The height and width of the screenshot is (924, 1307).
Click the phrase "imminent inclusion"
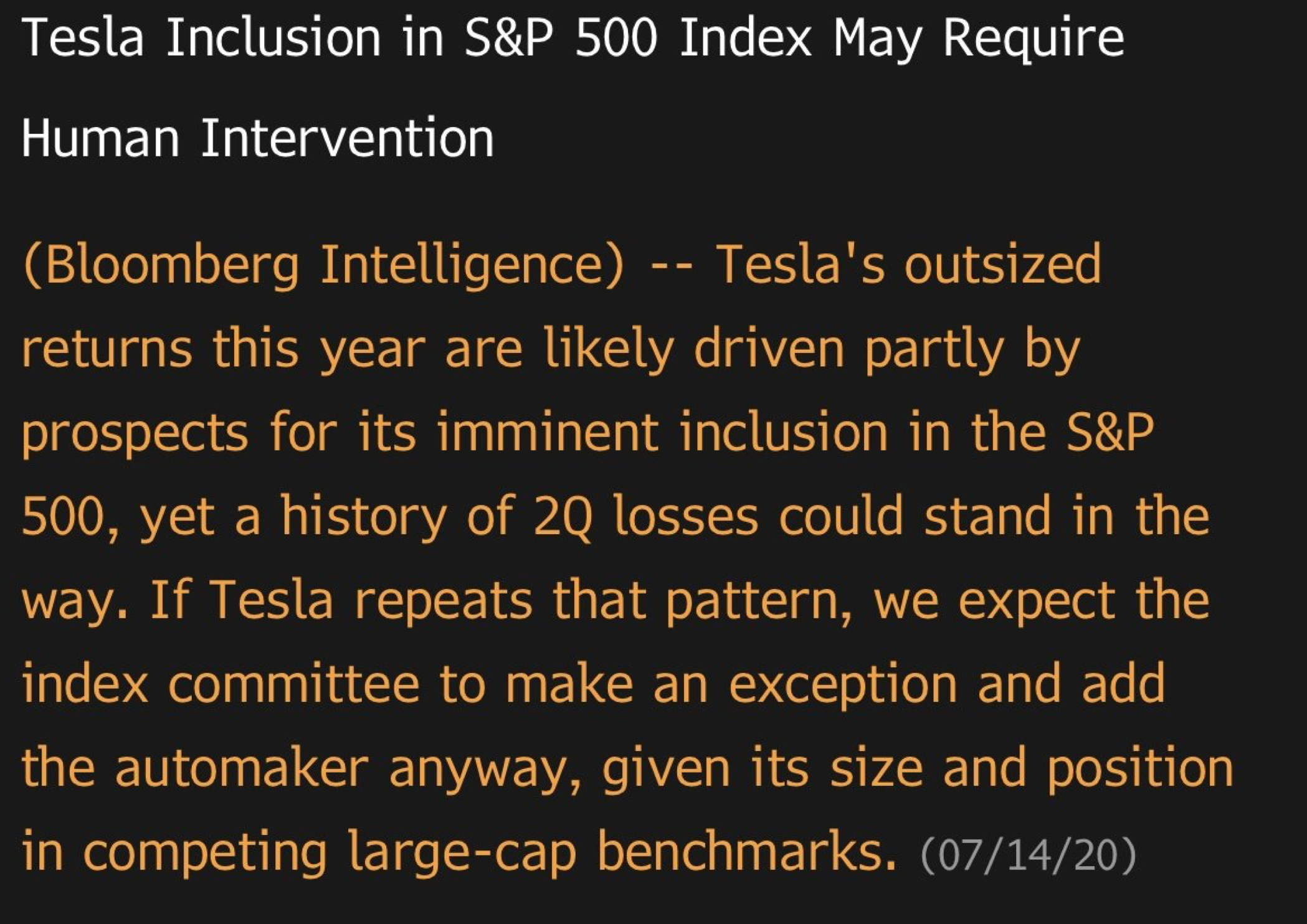[x=662, y=432]
